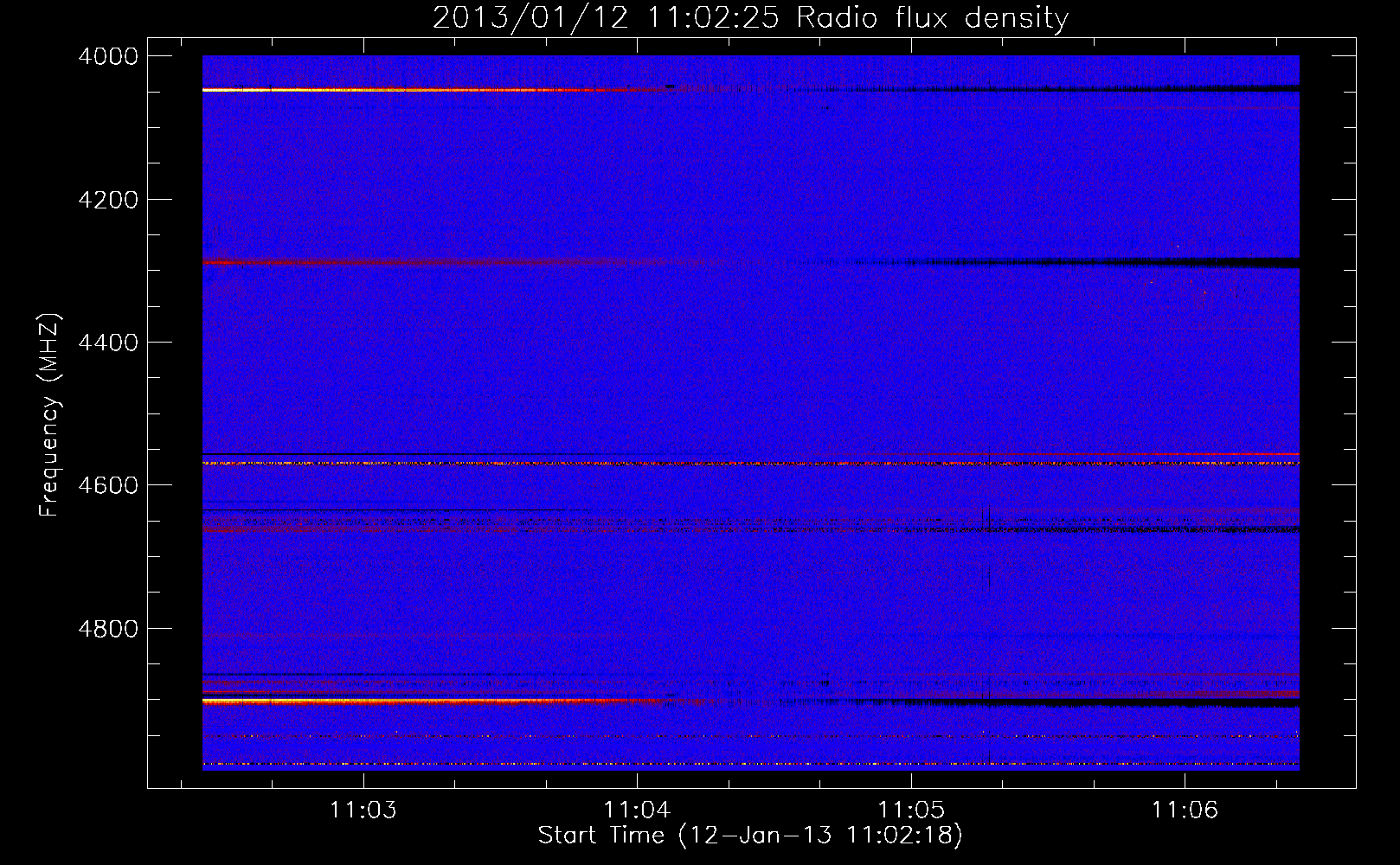Select the '4000' frequency axis label
This screenshot has height=865, width=1400.
tap(107, 56)
